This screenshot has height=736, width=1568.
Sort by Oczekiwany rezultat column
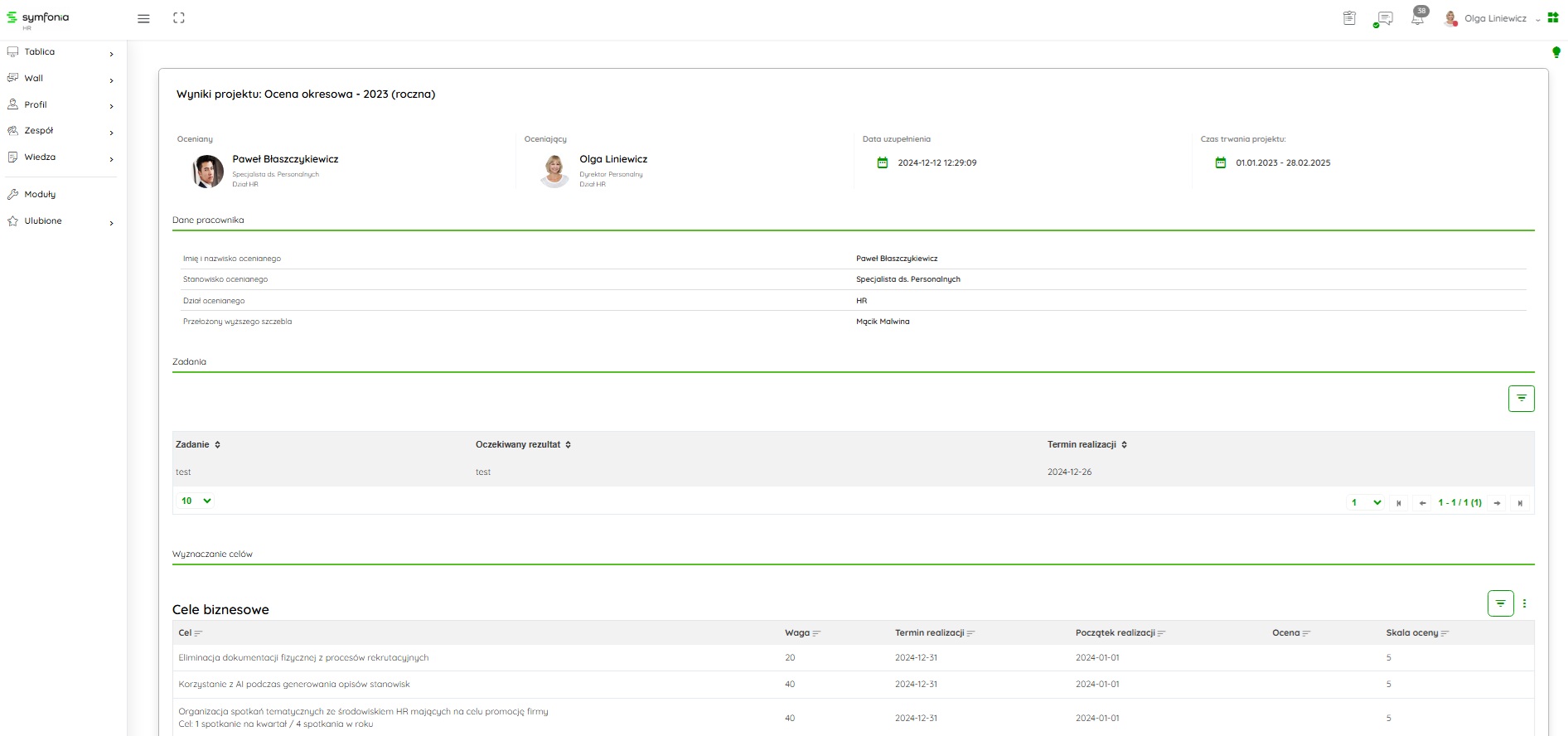coord(523,445)
